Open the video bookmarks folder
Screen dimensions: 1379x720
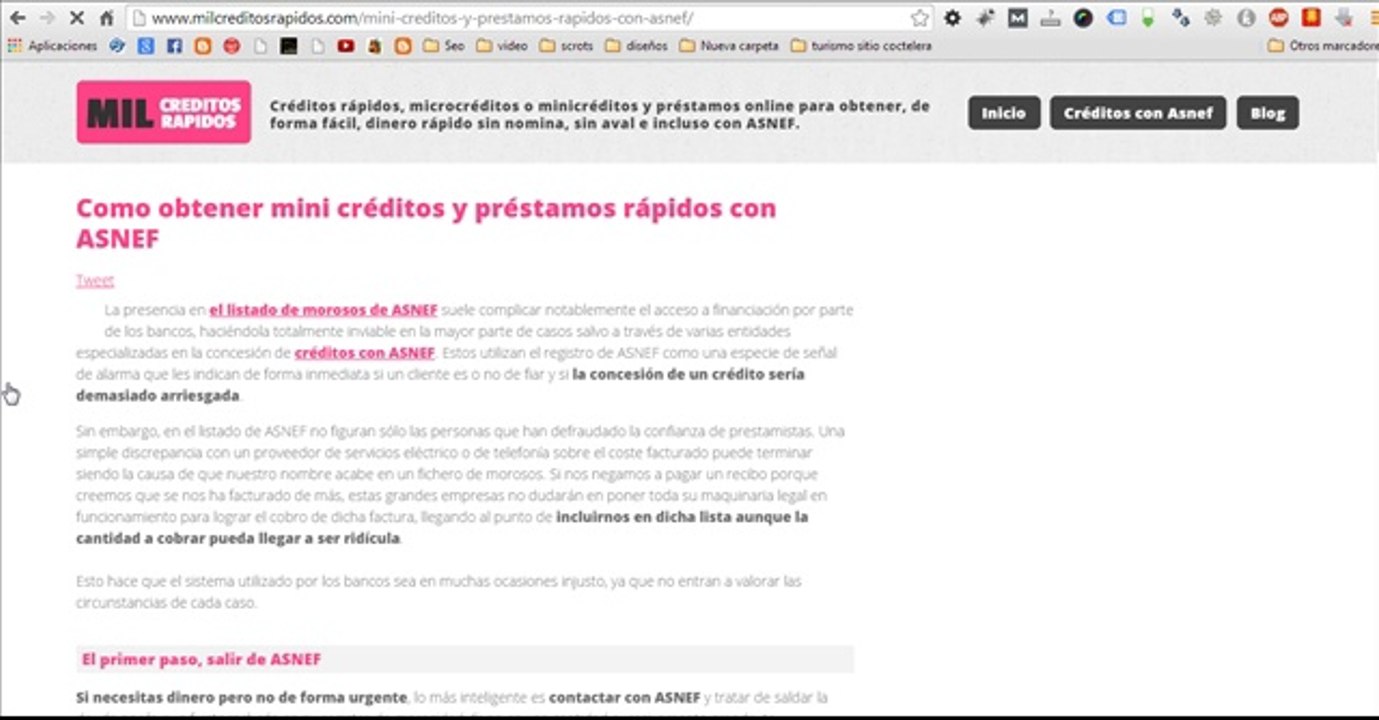502,46
